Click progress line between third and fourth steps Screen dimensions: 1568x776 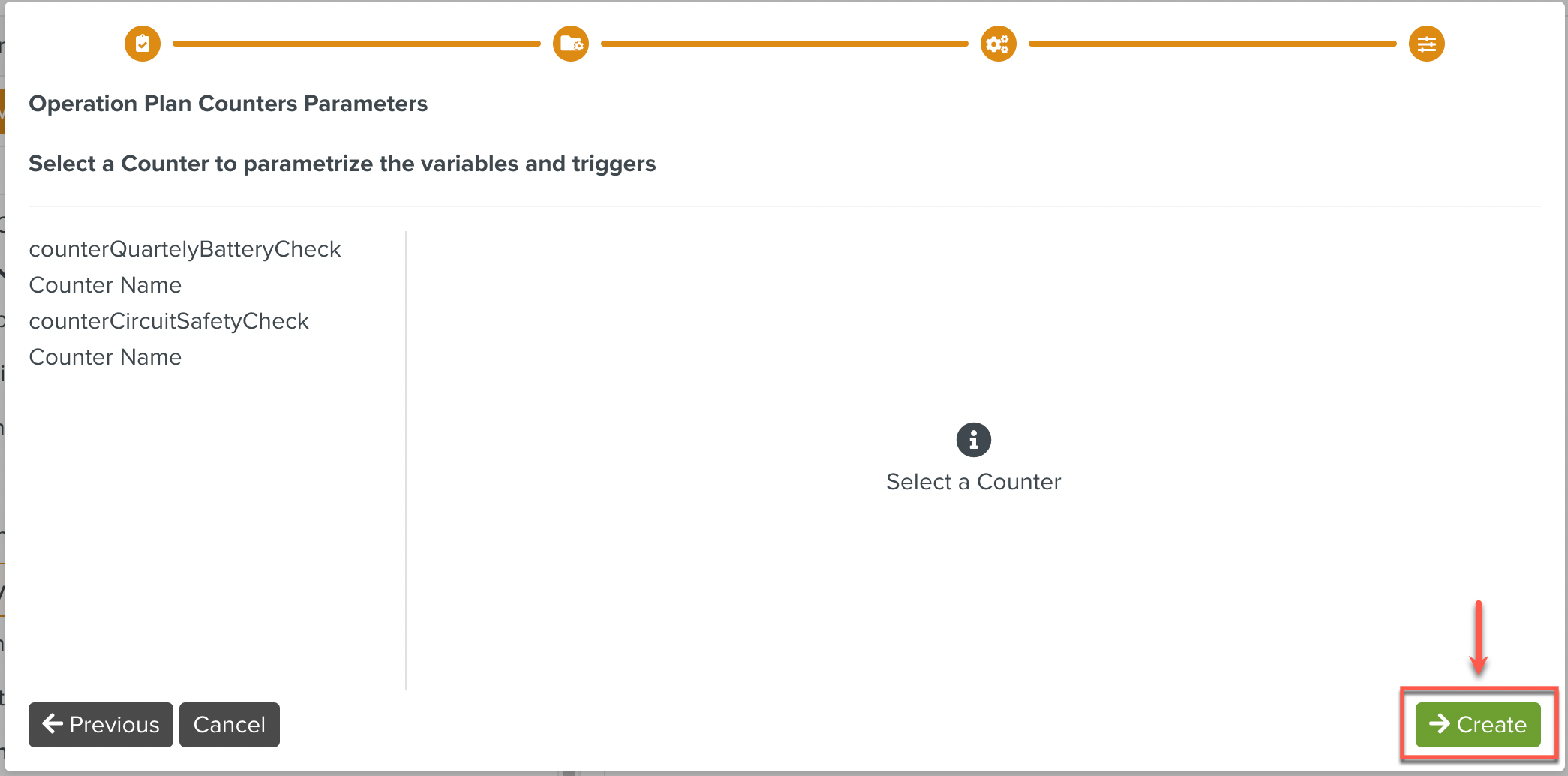tap(1212, 44)
